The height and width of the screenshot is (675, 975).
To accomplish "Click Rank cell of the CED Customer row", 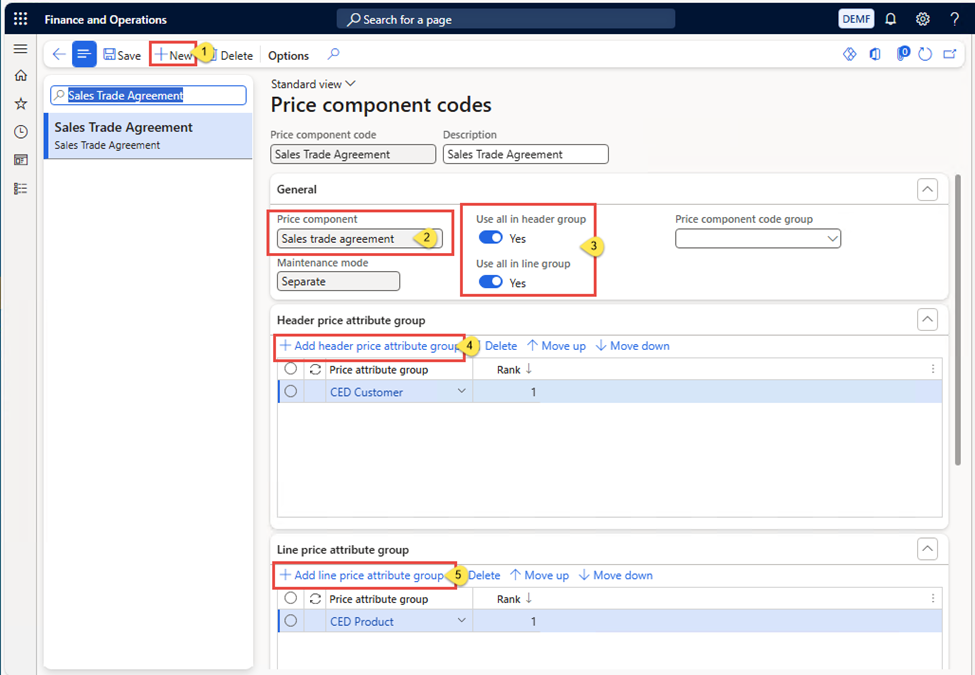I will [507, 392].
